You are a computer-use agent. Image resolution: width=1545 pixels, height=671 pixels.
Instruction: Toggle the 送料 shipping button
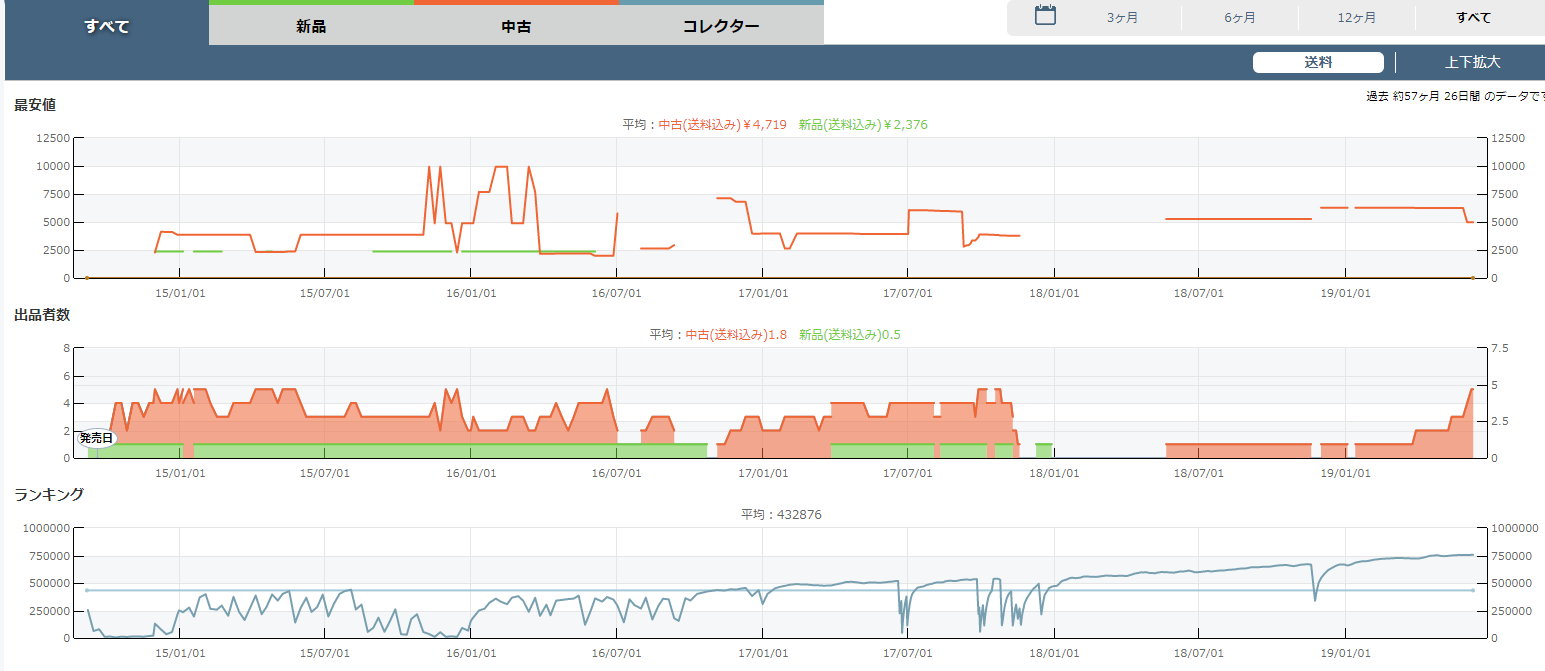[x=1318, y=62]
